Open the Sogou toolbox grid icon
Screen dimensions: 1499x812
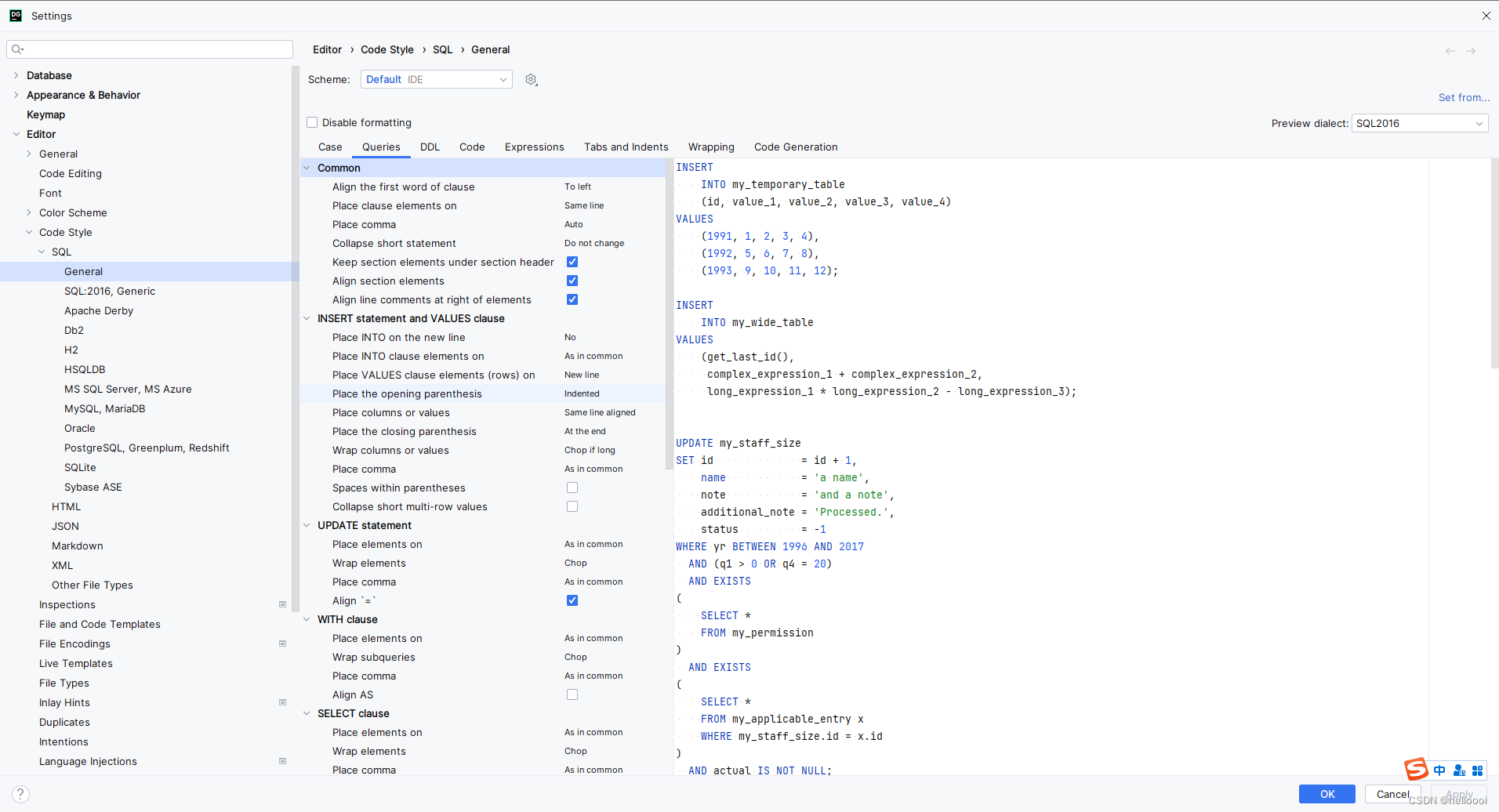(1478, 770)
